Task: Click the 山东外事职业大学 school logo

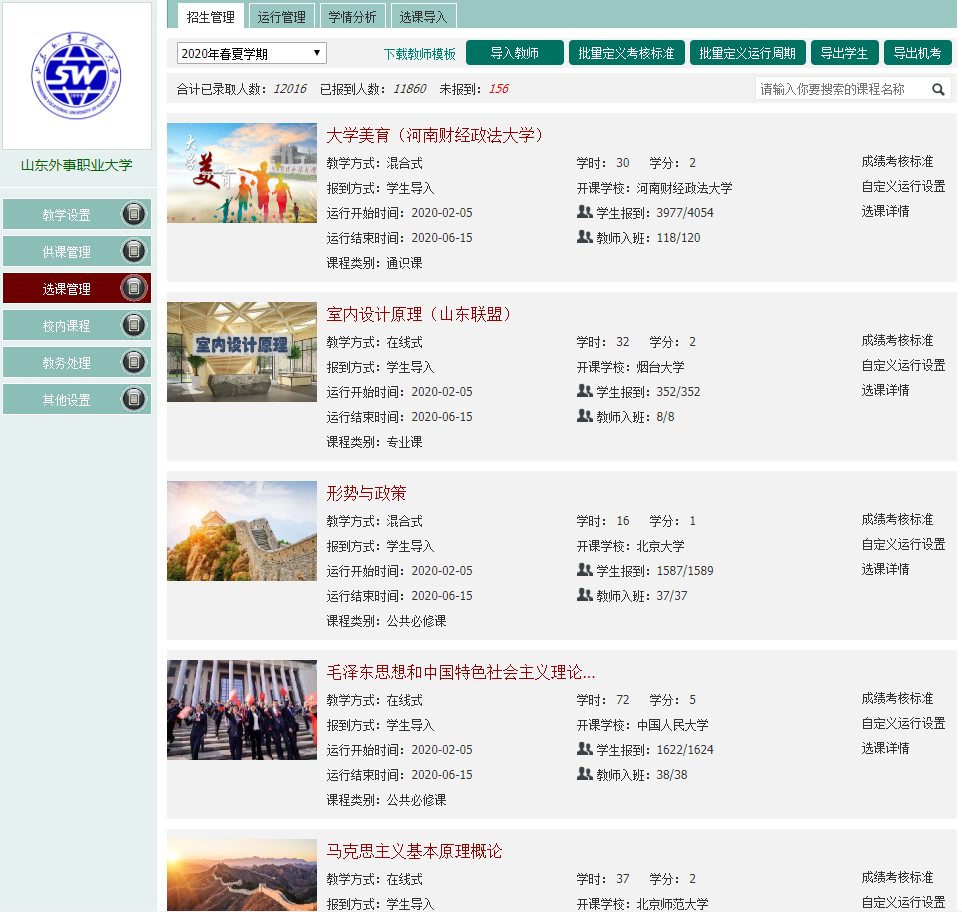Action: (76, 75)
